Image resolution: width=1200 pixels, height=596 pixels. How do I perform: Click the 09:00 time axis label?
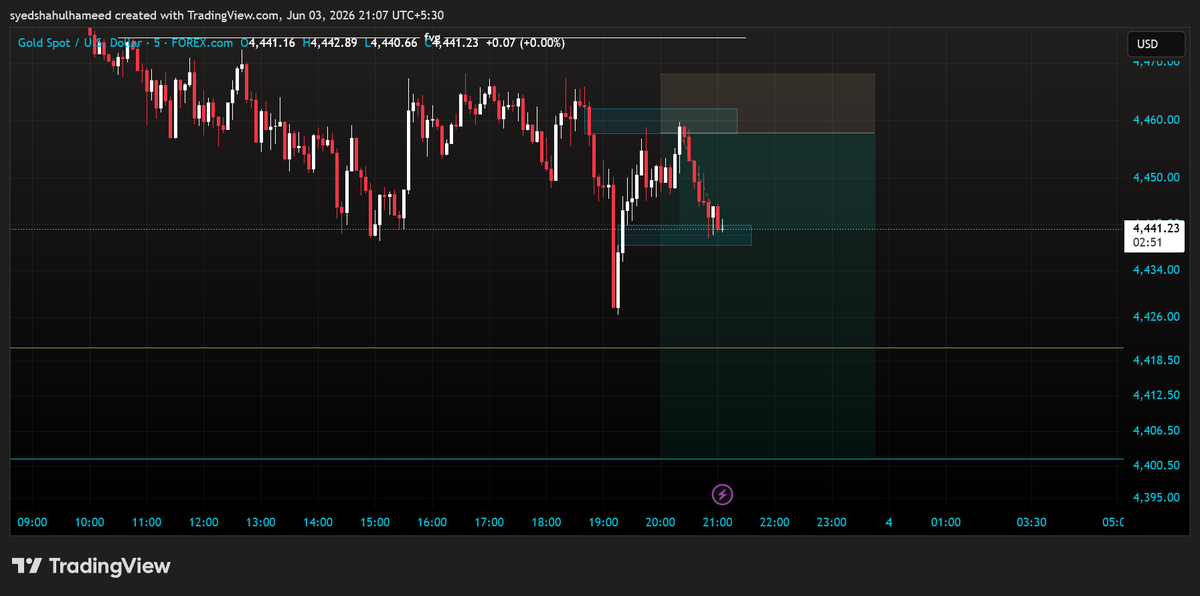(x=33, y=522)
